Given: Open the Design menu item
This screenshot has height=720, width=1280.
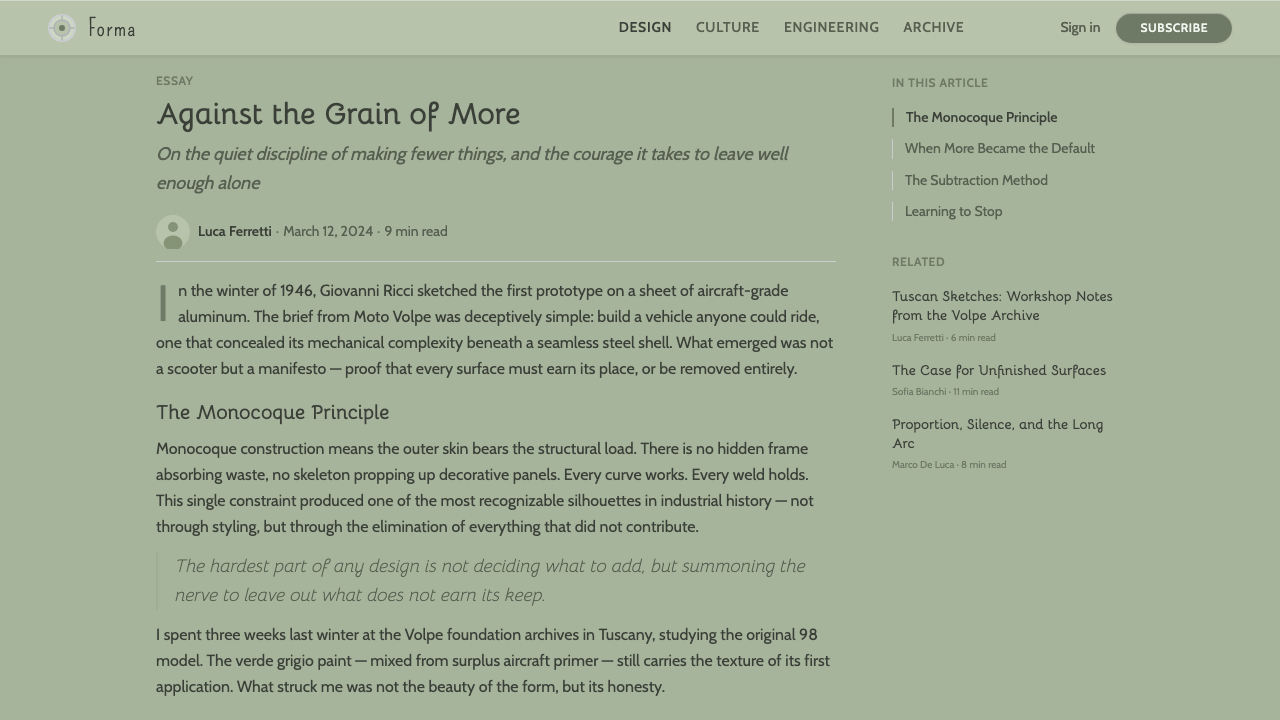Looking at the screenshot, I should click(645, 28).
